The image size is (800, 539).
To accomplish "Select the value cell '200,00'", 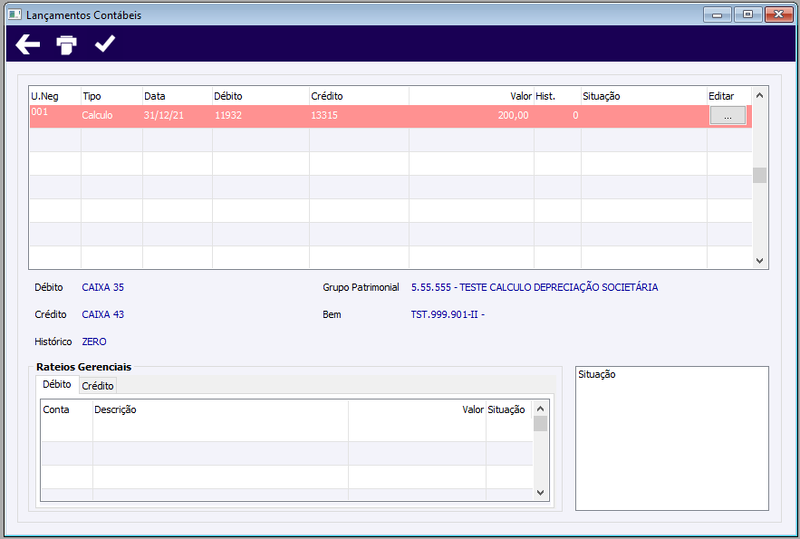I will coord(471,116).
